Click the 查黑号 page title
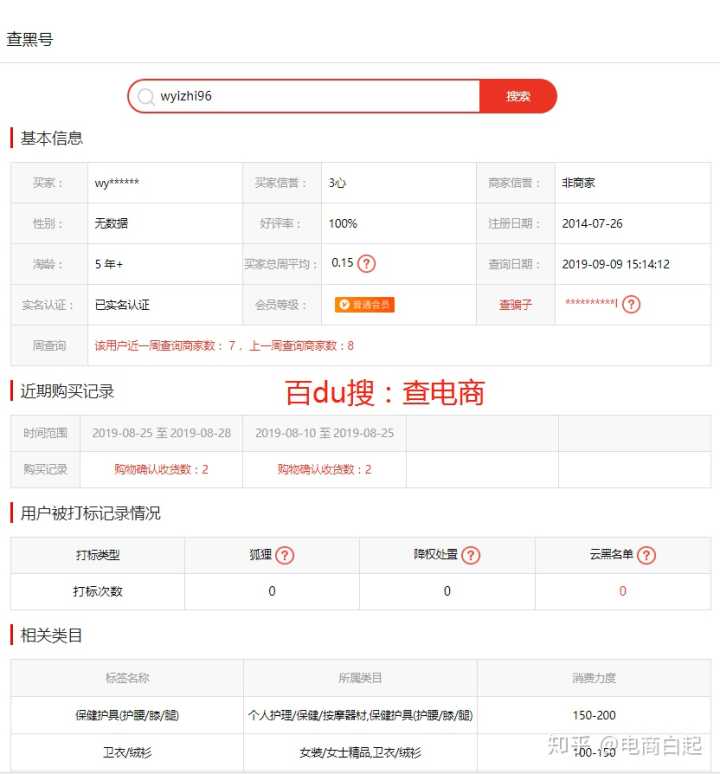 (x=30, y=39)
